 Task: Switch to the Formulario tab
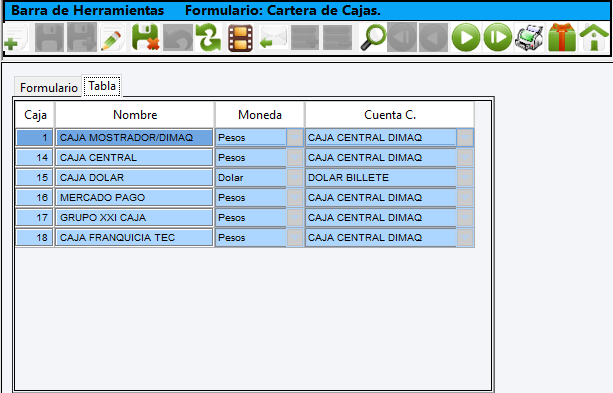[x=48, y=88]
